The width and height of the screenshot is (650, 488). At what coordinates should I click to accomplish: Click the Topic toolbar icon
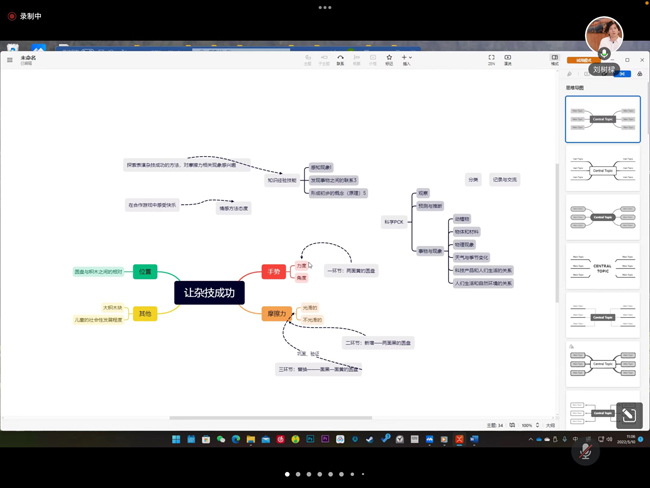308,60
